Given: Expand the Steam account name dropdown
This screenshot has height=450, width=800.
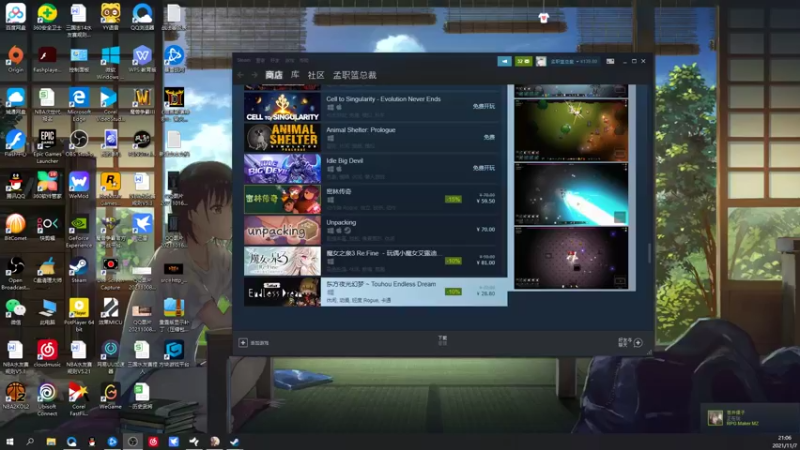Looking at the screenshot, I should [573, 61].
